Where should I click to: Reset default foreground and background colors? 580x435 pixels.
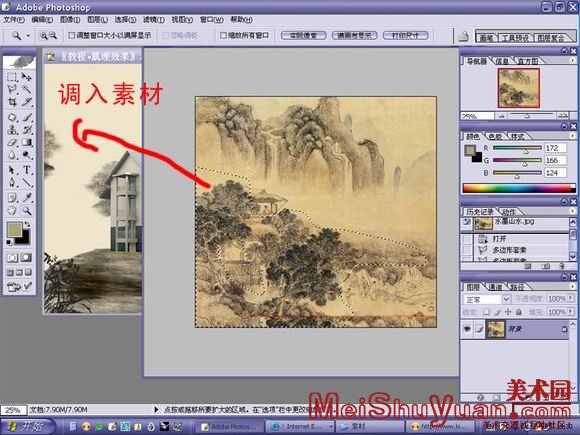coord(9,242)
